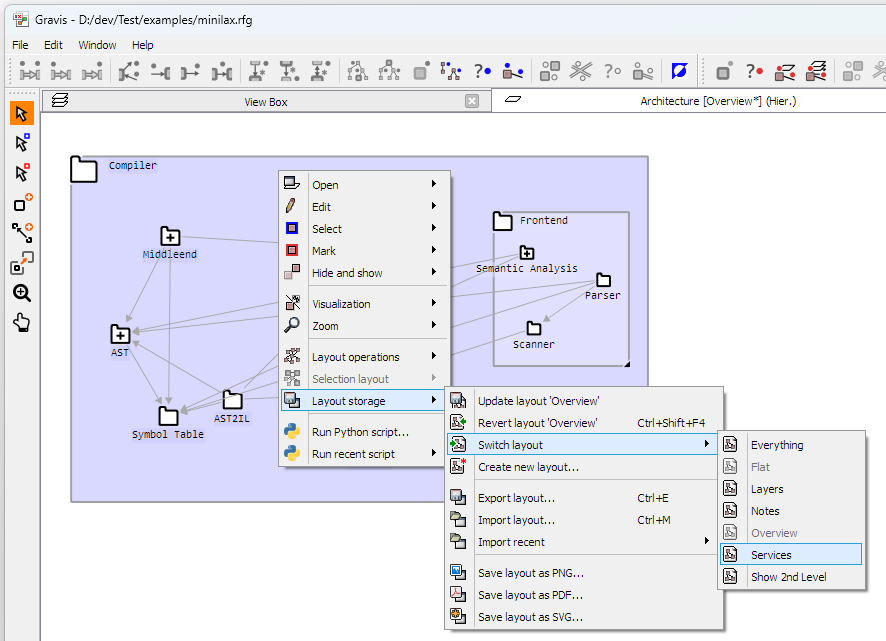Choose Run Python script…
The width and height of the screenshot is (886, 641).
click(365, 432)
